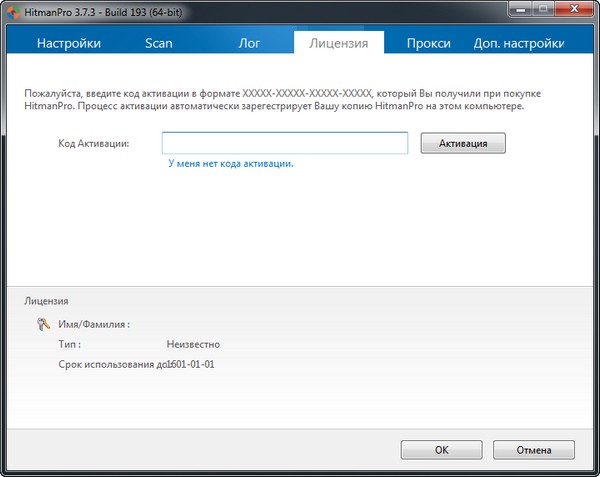The image size is (600, 477).
Task: Focus the Код Активации text field
Action: (285, 143)
